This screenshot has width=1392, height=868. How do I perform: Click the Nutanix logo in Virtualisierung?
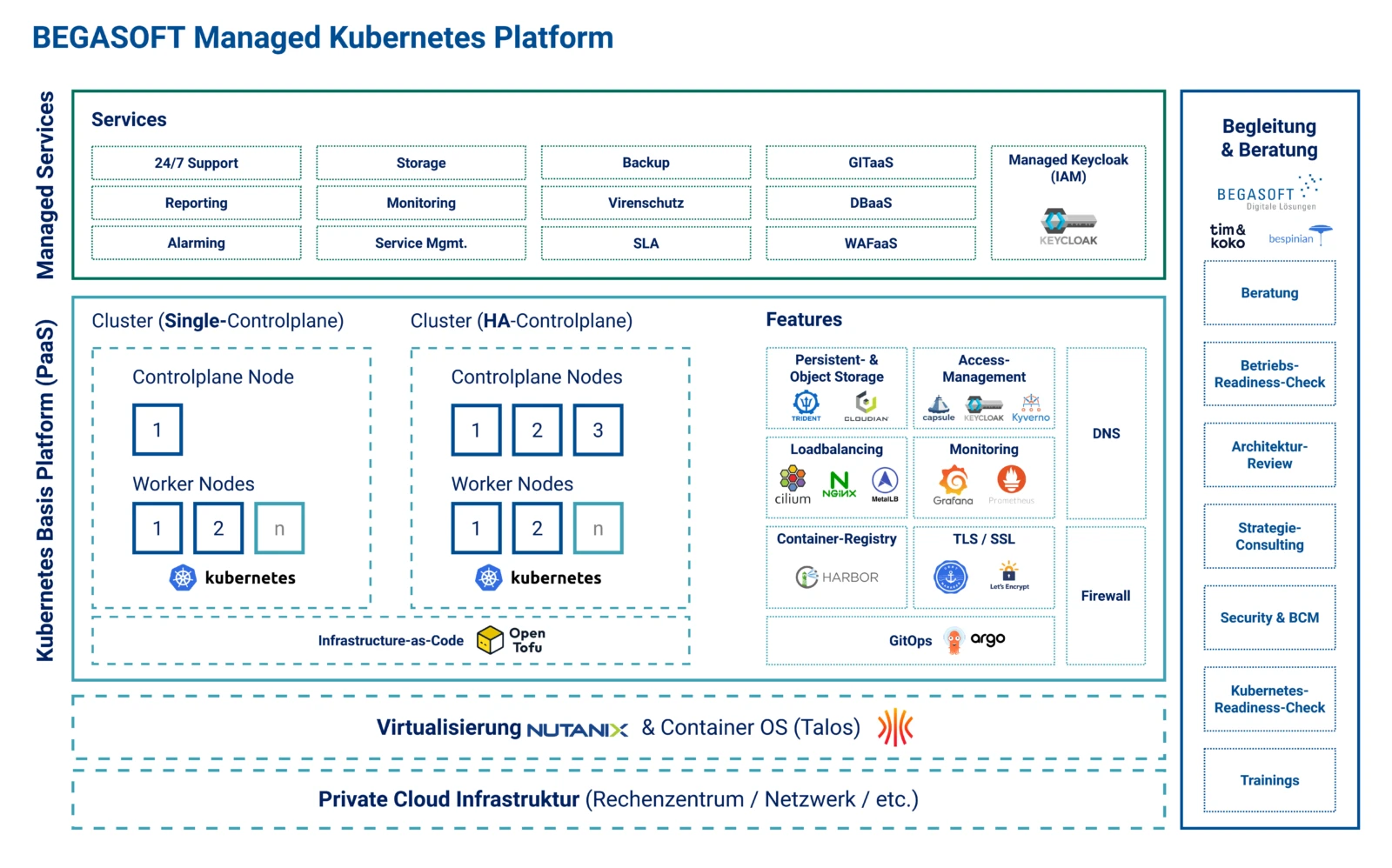(x=577, y=730)
